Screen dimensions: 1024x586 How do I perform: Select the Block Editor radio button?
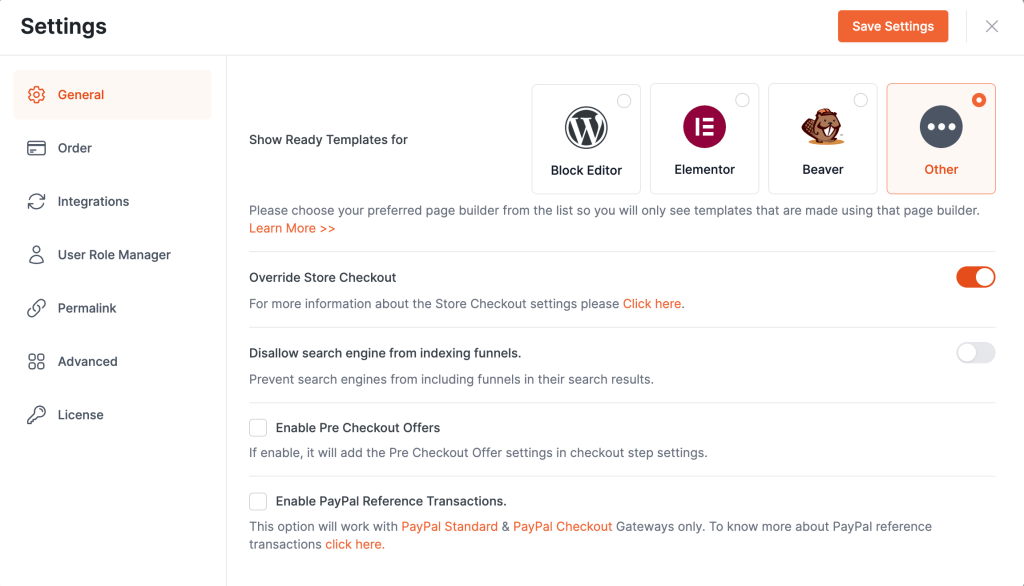[x=626, y=100]
